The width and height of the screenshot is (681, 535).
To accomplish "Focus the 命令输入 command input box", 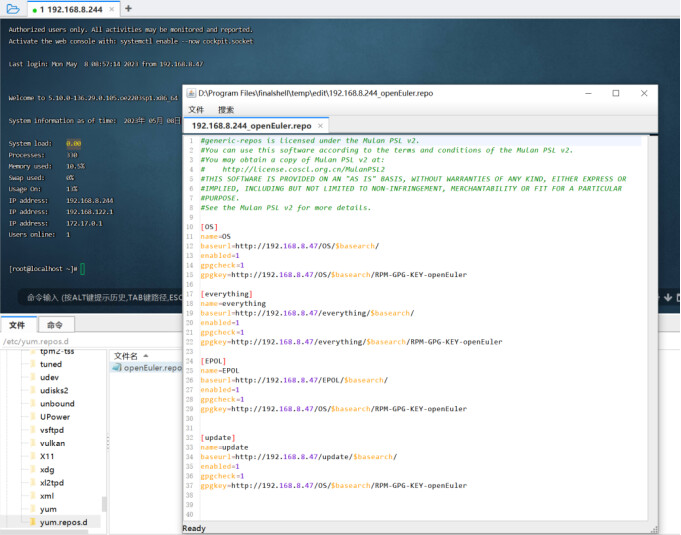I will pos(100,297).
